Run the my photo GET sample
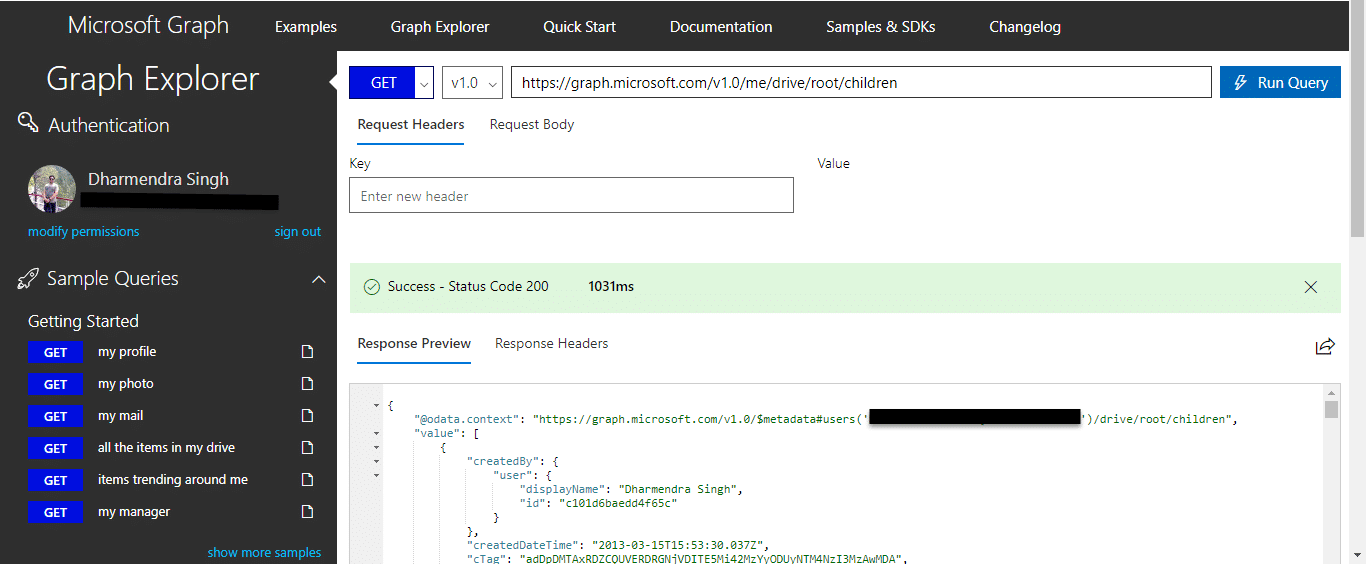The height and width of the screenshot is (564, 1366). tap(55, 384)
